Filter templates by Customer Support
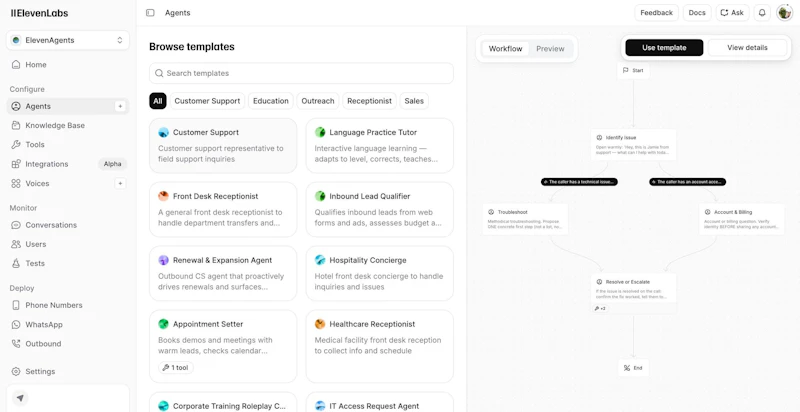The width and height of the screenshot is (800, 412). coord(207,101)
